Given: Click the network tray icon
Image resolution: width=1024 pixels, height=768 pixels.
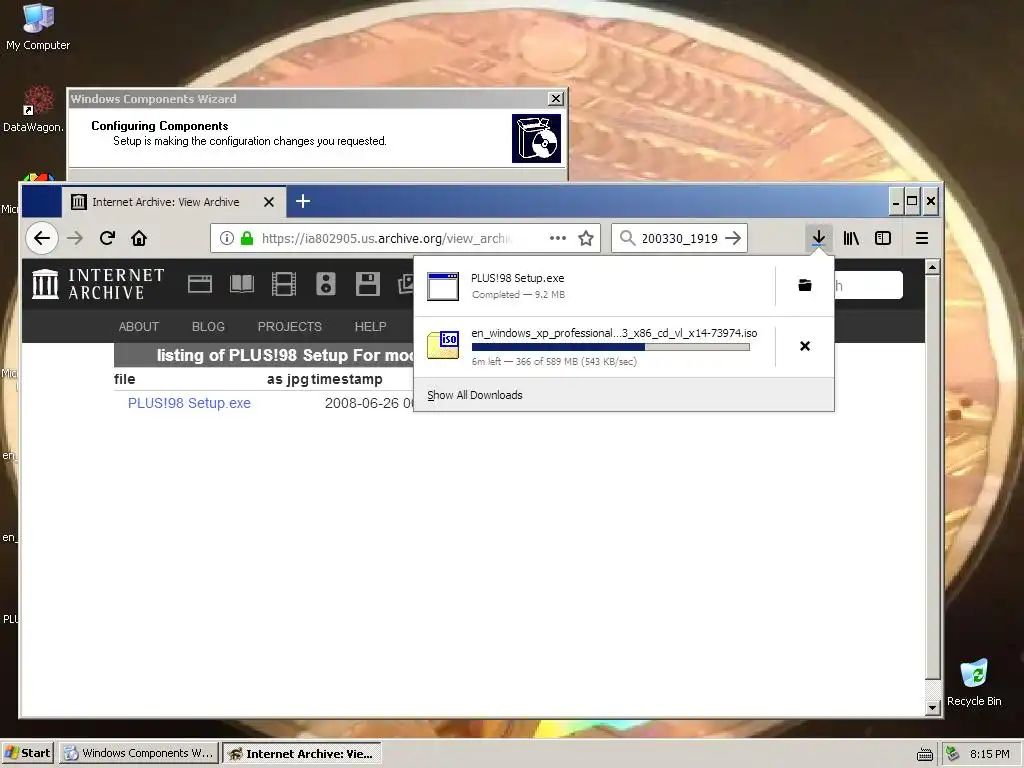Looking at the screenshot, I should coord(953,754).
